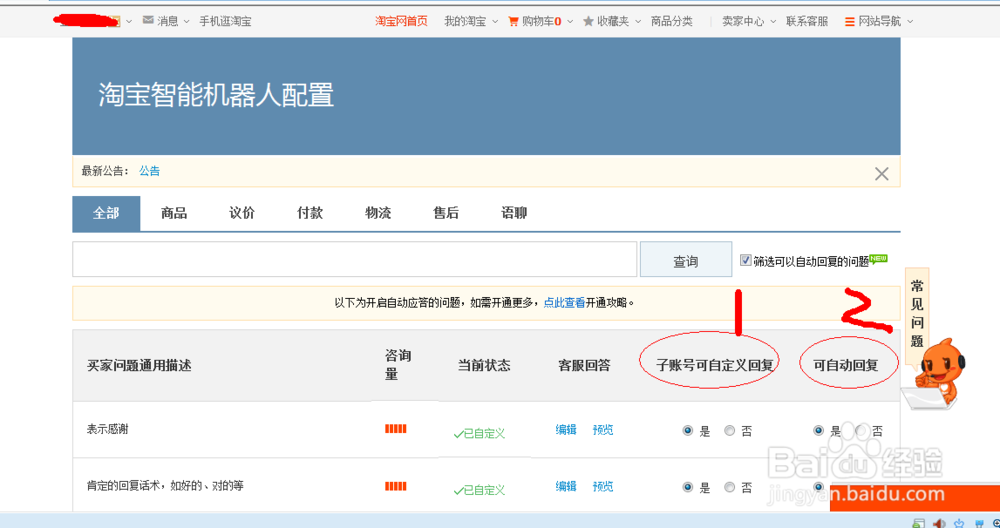Click the shopping cart icon
The image size is (1000, 528).
(x=513, y=21)
